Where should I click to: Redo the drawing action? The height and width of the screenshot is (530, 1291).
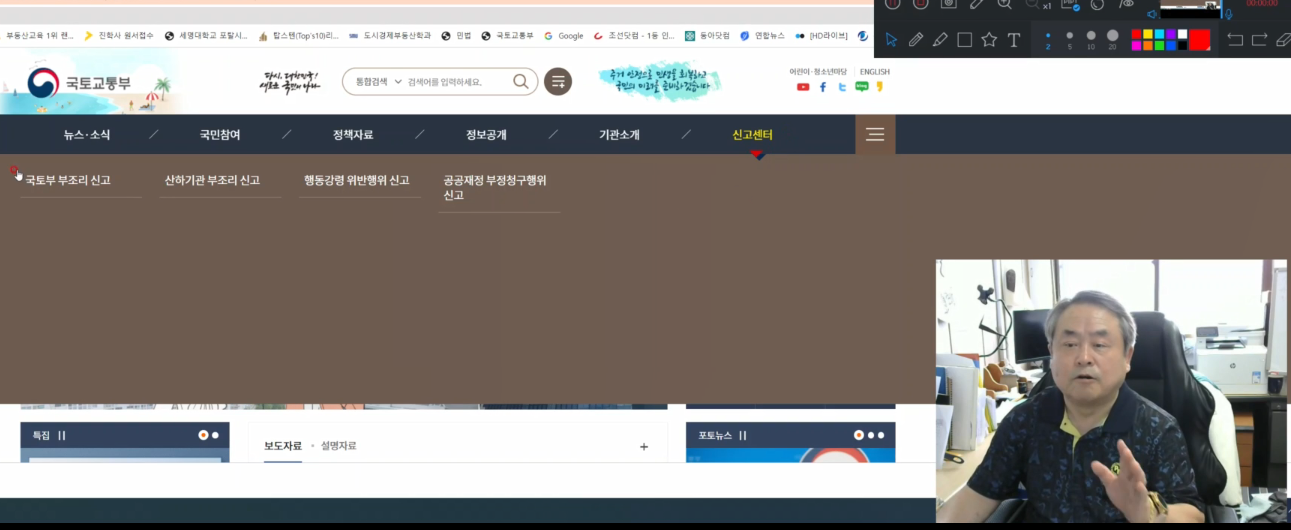coord(1260,40)
